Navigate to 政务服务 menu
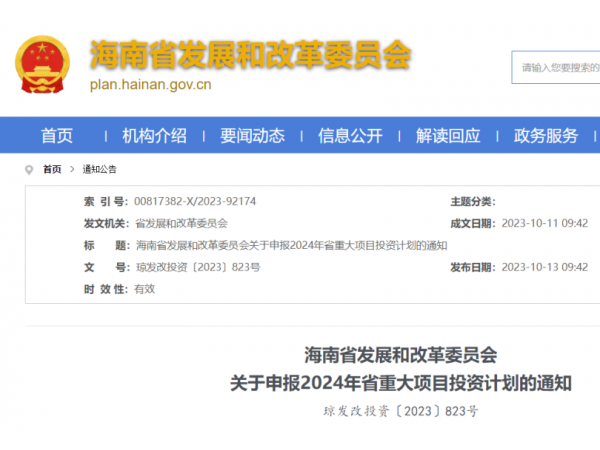The image size is (600, 450). coord(546,136)
